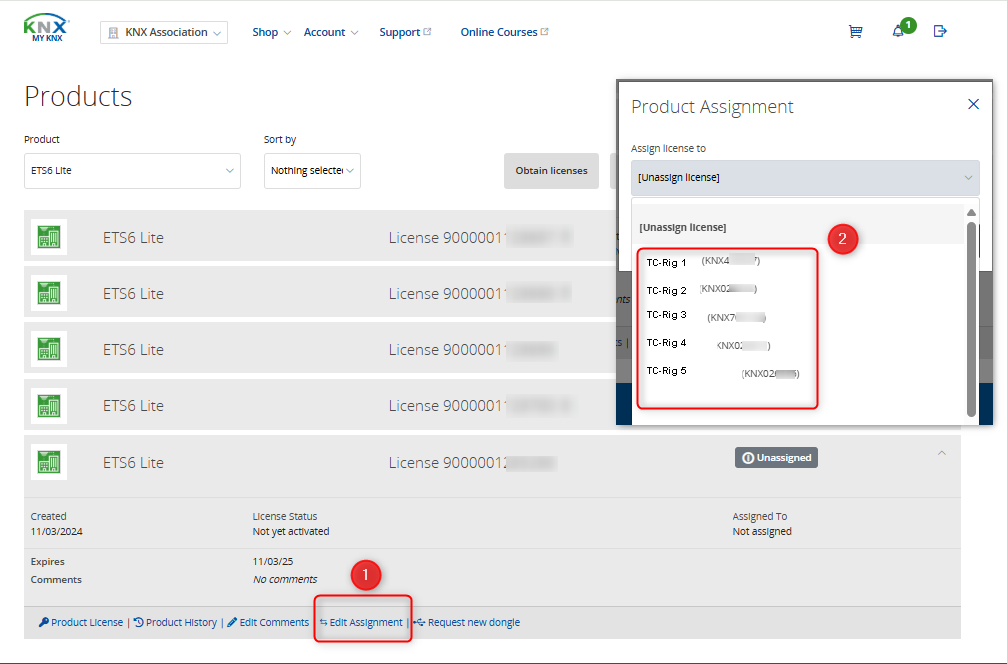The image size is (1007, 664).
Task: Click the third ETS6 Lite product icon
Action: pos(49,349)
